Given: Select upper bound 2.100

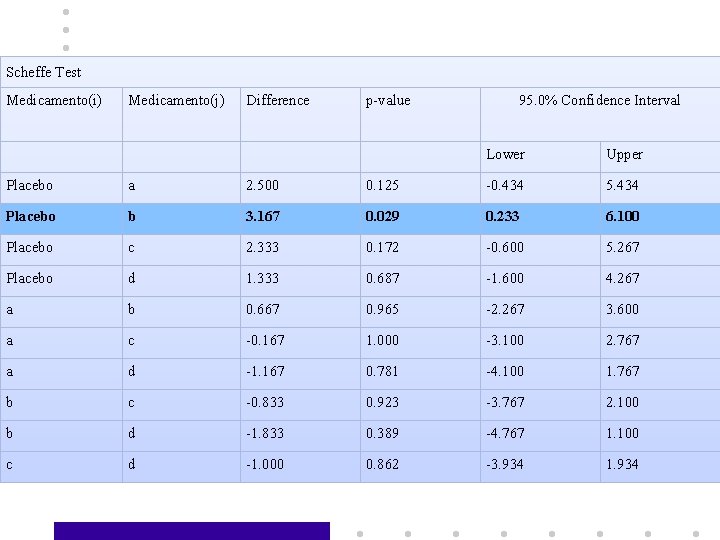Looking at the screenshot, I should click(623, 402).
